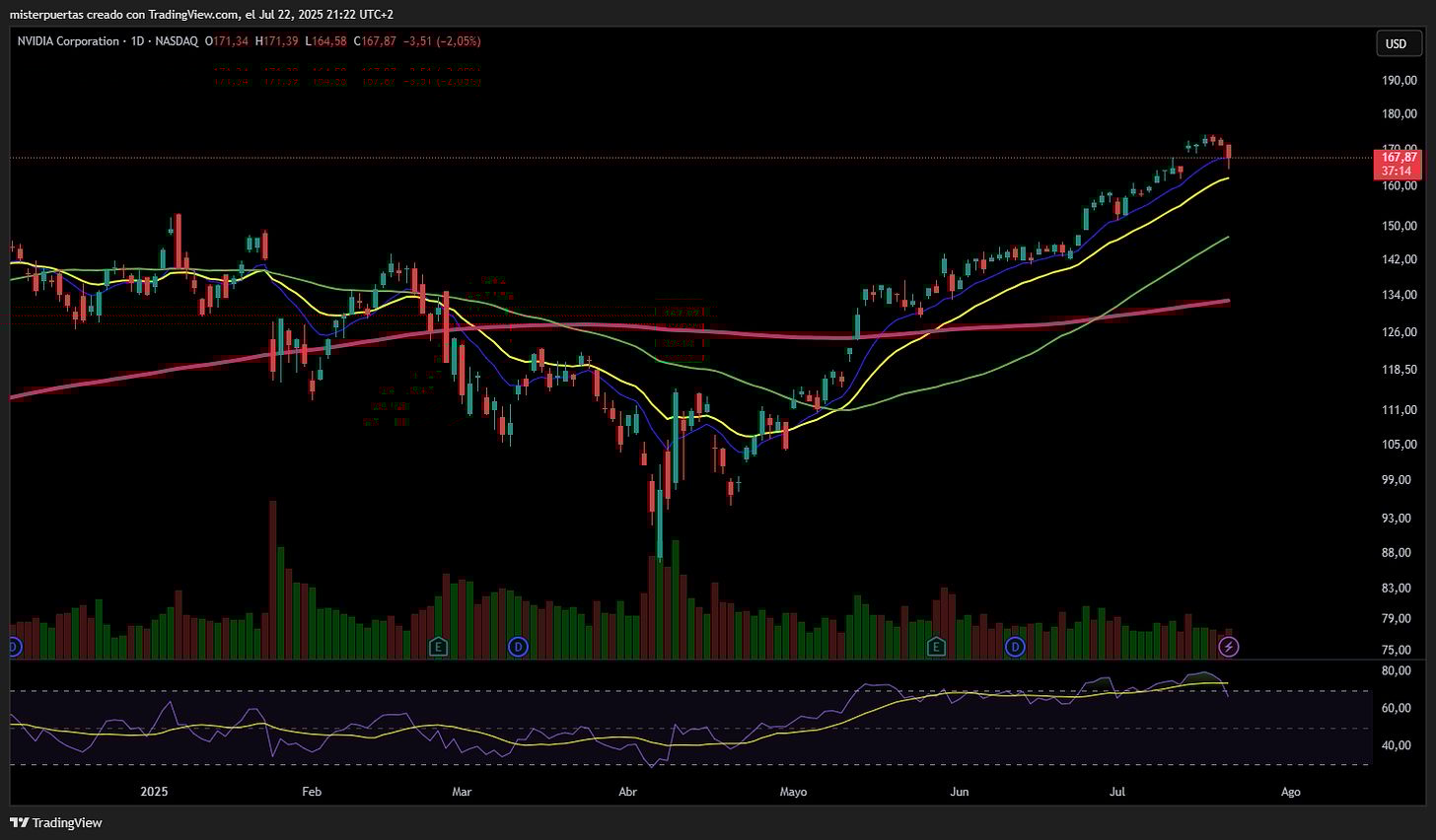Click the purple lightning event marker in July
This screenshot has width=1436, height=840.
click(1229, 647)
